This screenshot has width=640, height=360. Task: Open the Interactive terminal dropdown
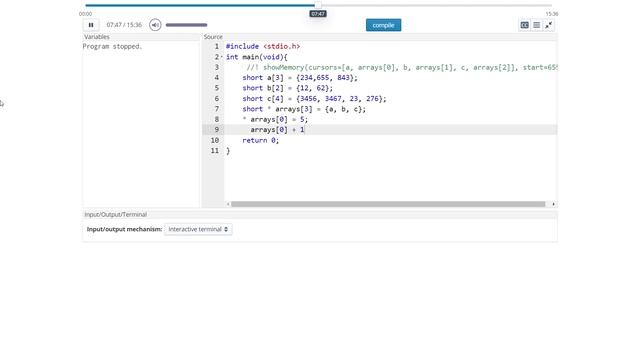[x=198, y=229]
